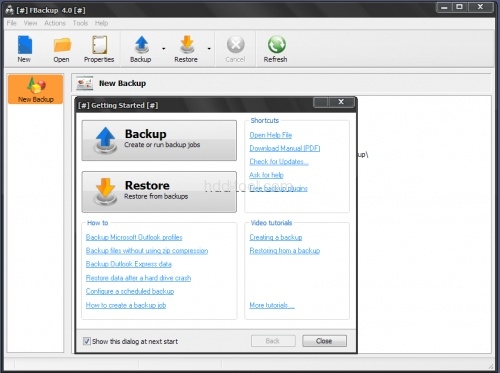The height and width of the screenshot is (373, 500).
Task: Click the large Backup button in Getting Started
Action: click(x=159, y=140)
